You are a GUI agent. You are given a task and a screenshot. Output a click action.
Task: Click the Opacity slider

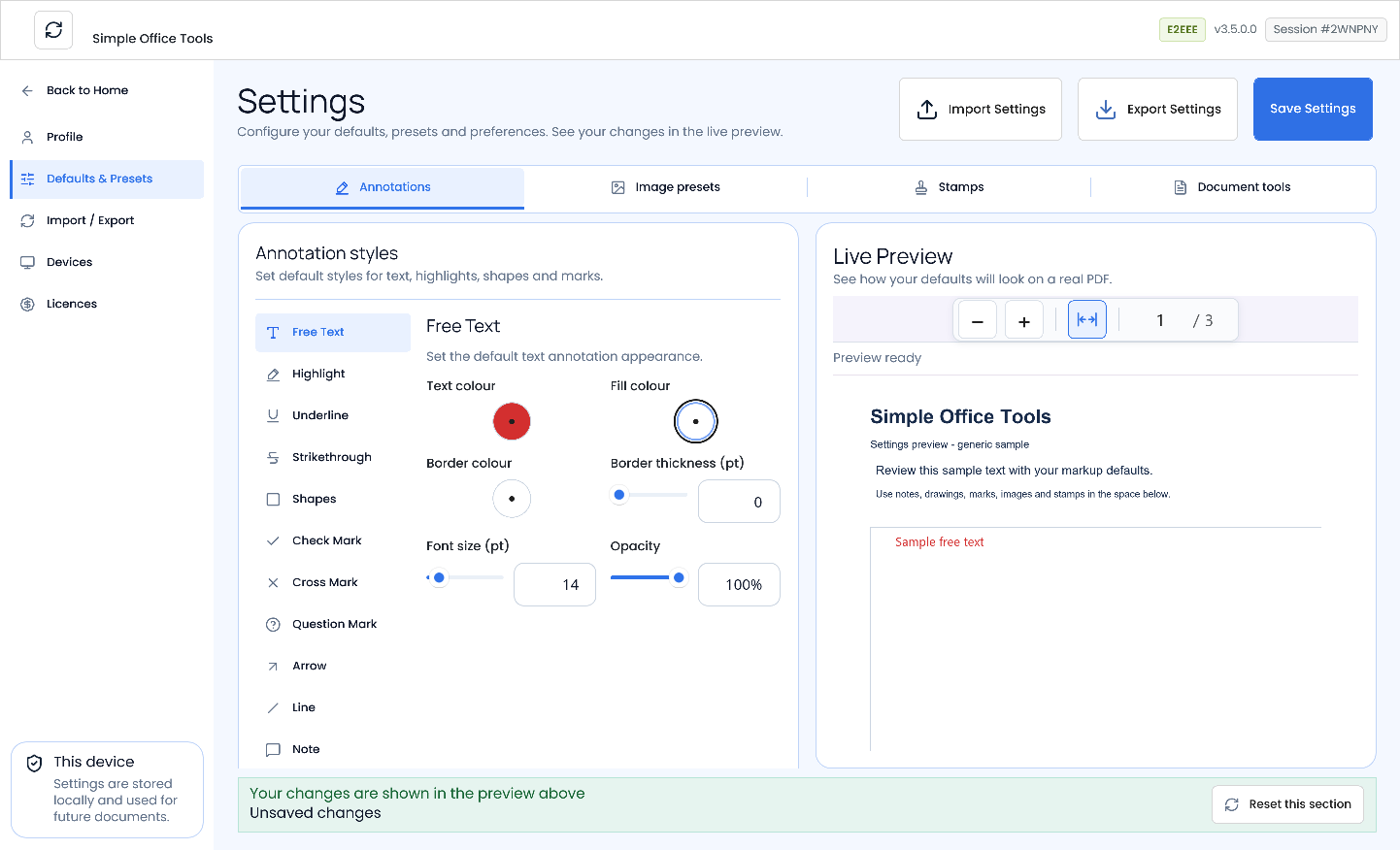[x=650, y=577]
